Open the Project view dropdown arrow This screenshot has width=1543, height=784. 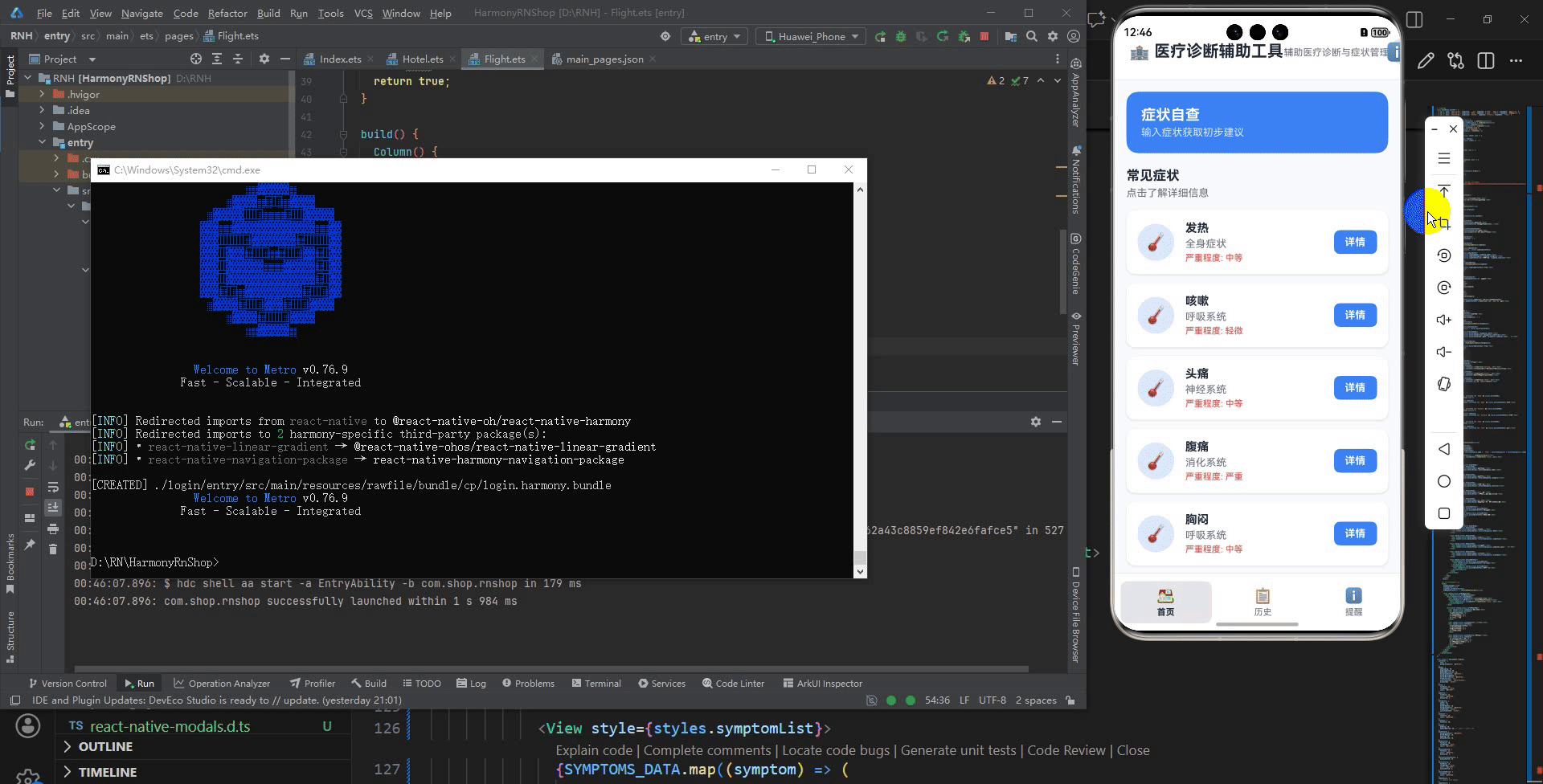[92, 59]
